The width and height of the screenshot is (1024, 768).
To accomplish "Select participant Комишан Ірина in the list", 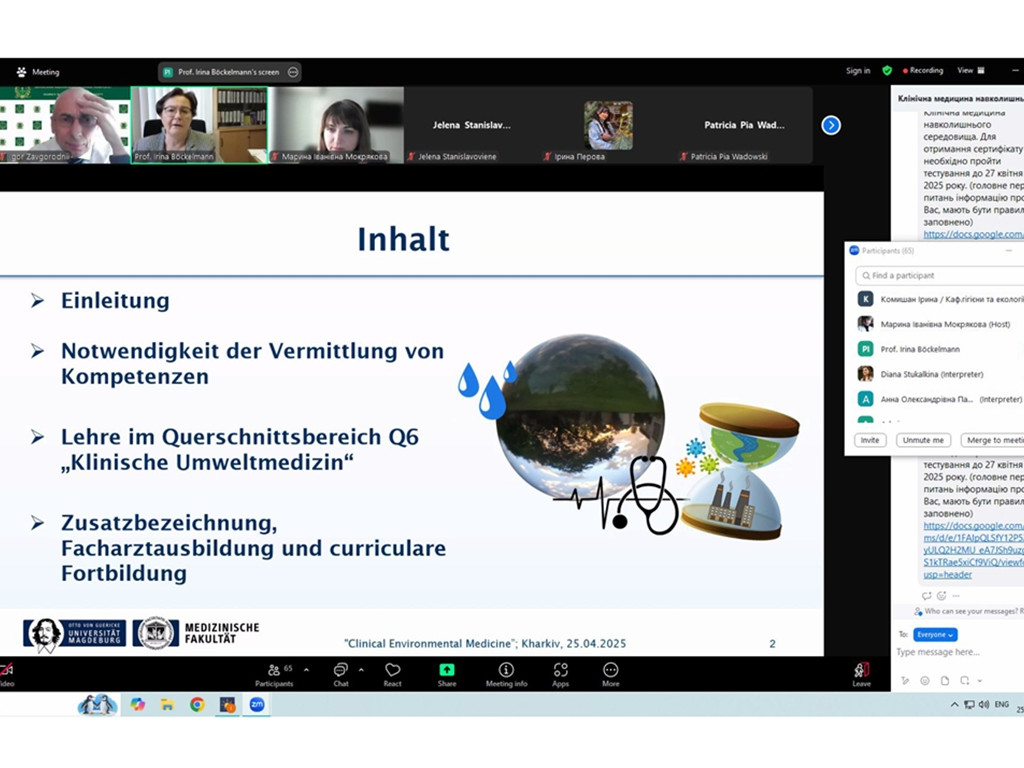I will coord(940,299).
